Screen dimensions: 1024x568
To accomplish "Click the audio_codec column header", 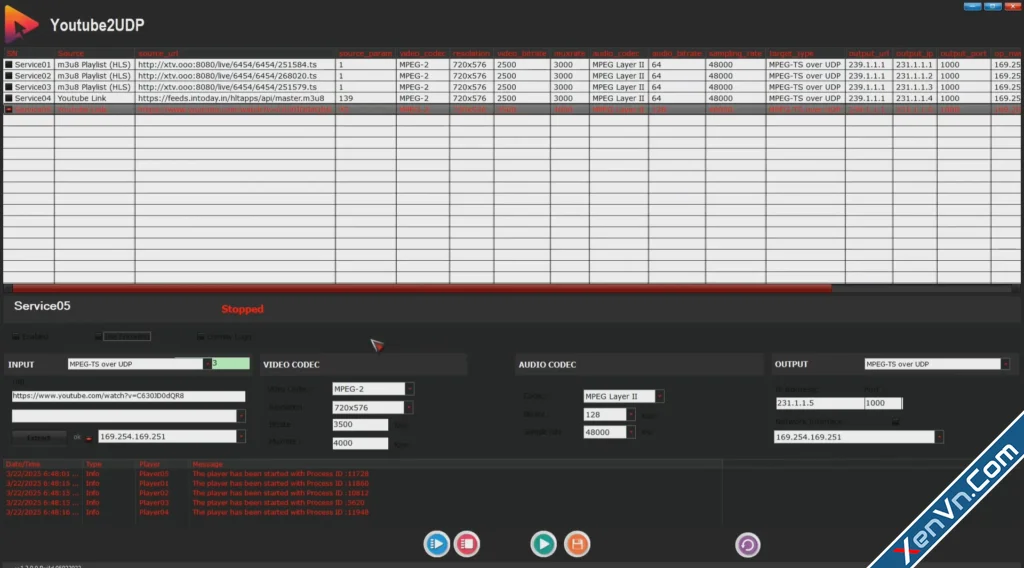I will 618,54.
